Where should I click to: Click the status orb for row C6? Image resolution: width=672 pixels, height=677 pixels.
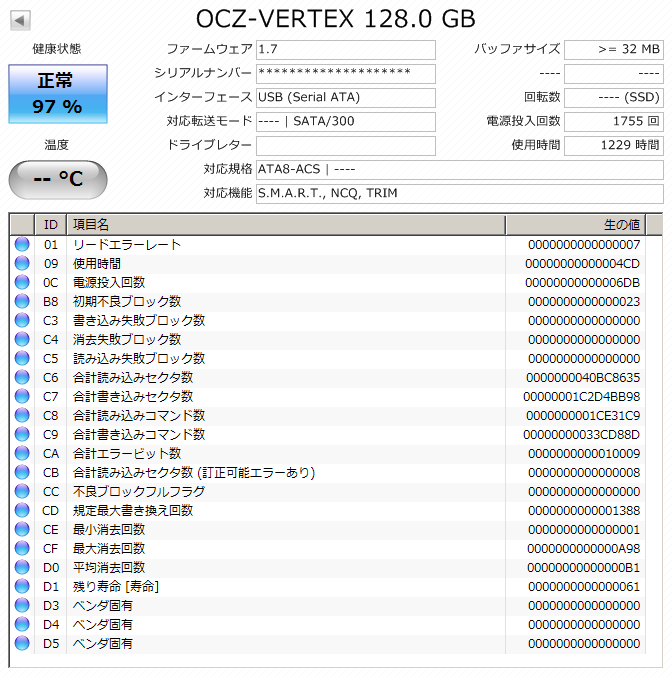coord(22,377)
